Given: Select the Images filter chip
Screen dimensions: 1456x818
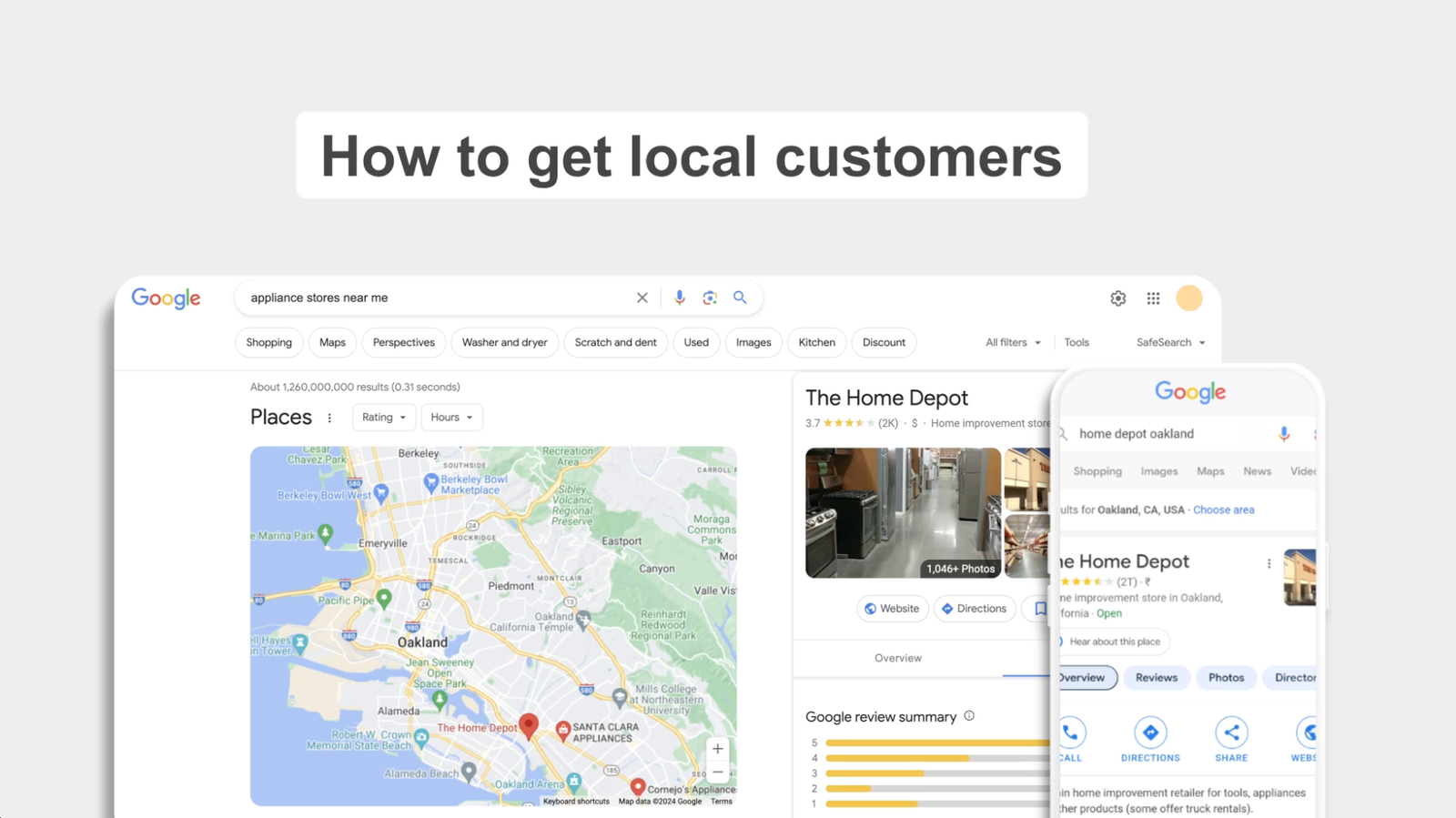Looking at the screenshot, I should (753, 343).
